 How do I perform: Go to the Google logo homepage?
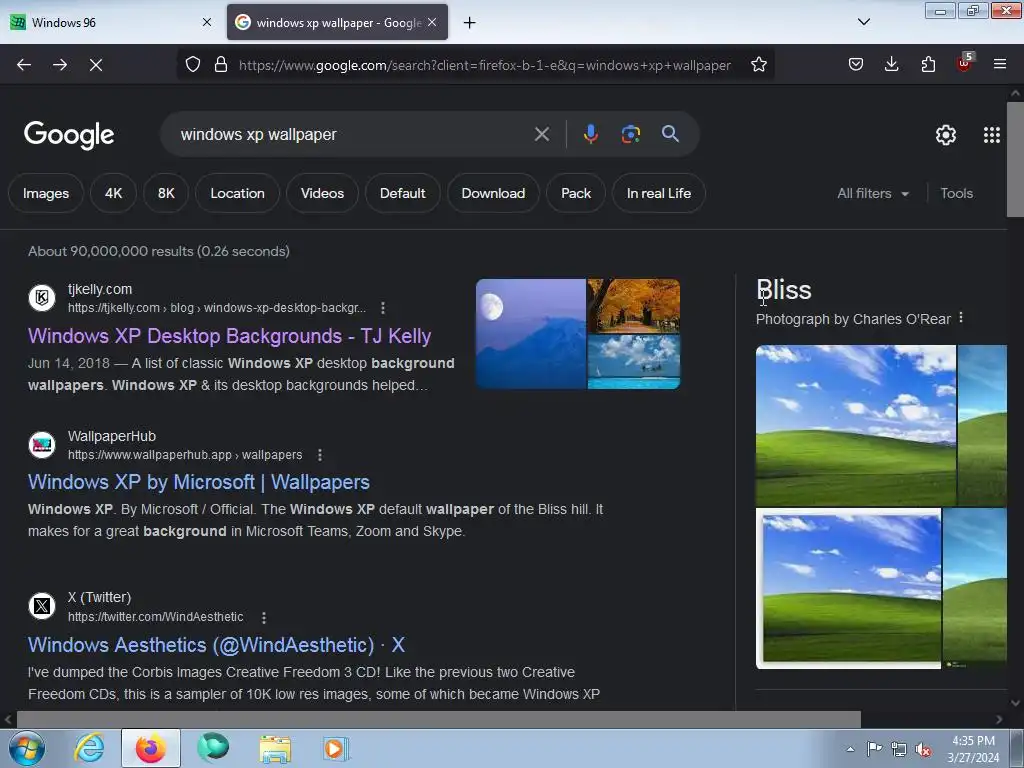(69, 135)
